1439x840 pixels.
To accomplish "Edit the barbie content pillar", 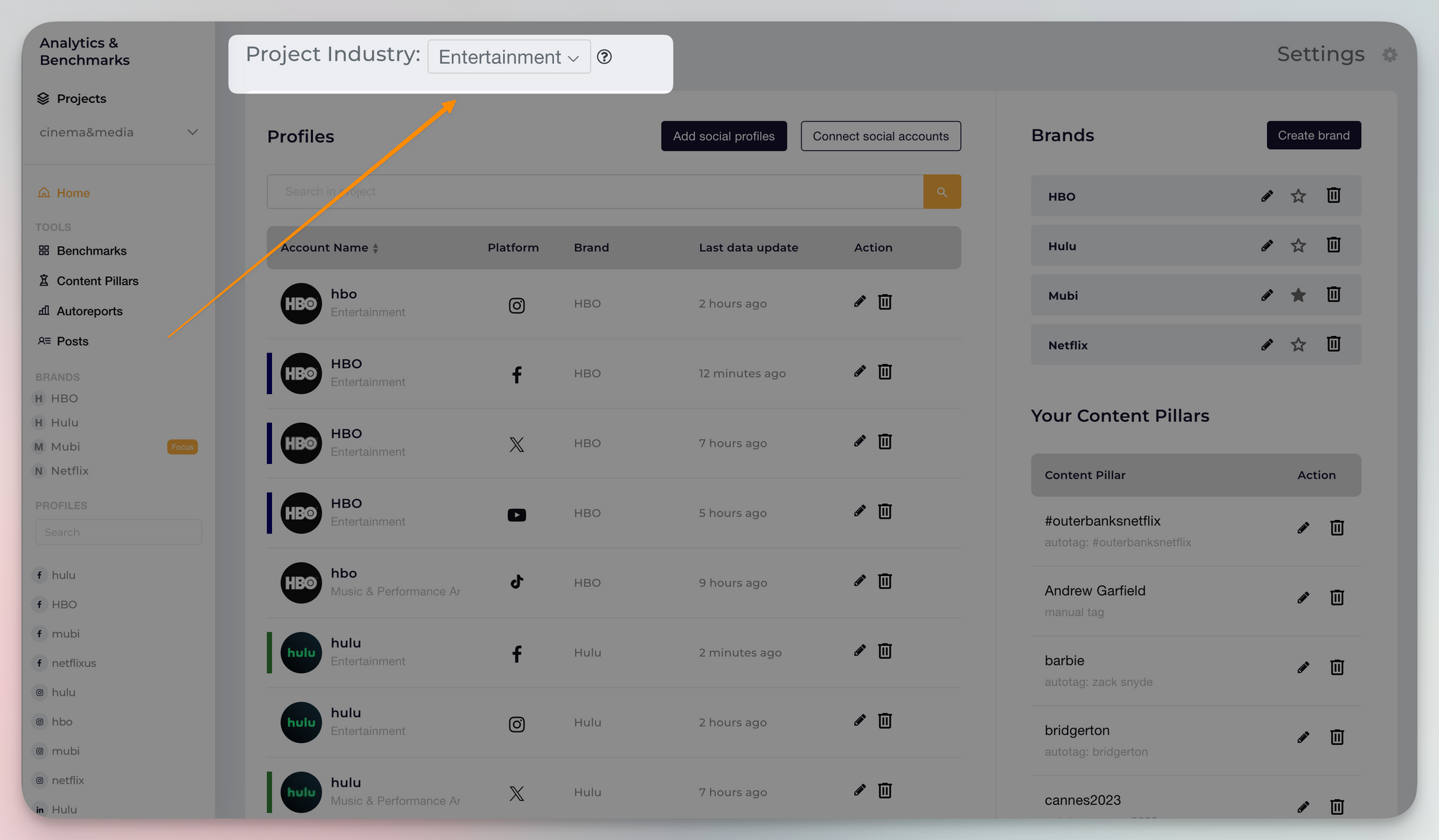I will [1303, 668].
